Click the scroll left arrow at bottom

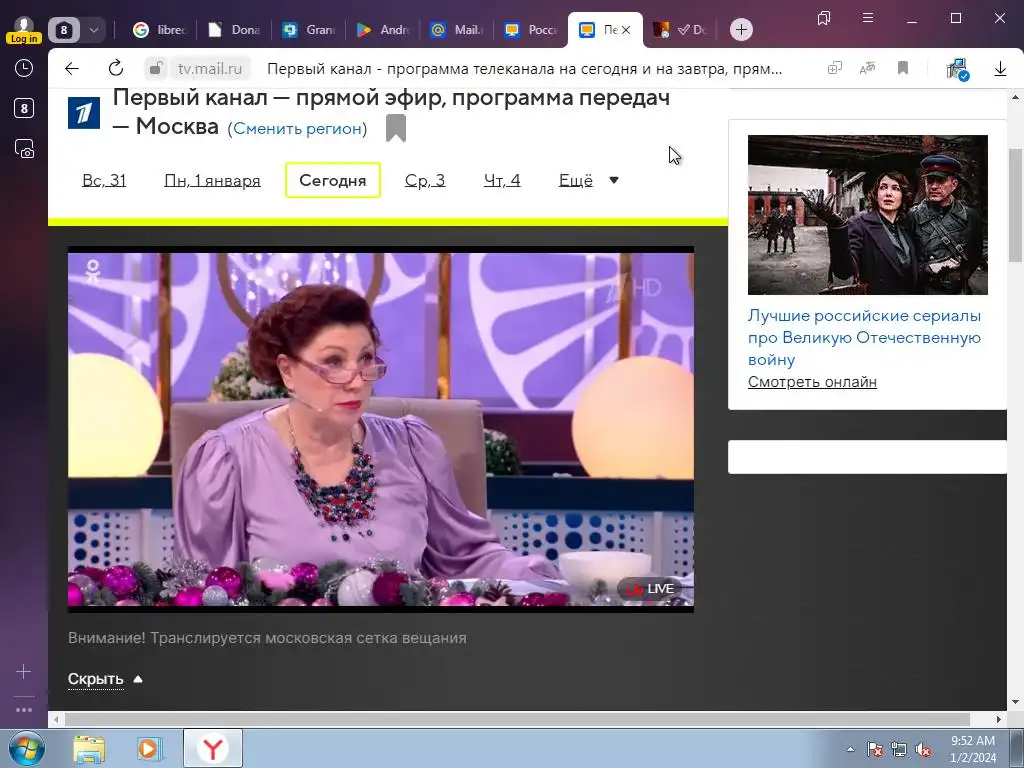point(56,719)
